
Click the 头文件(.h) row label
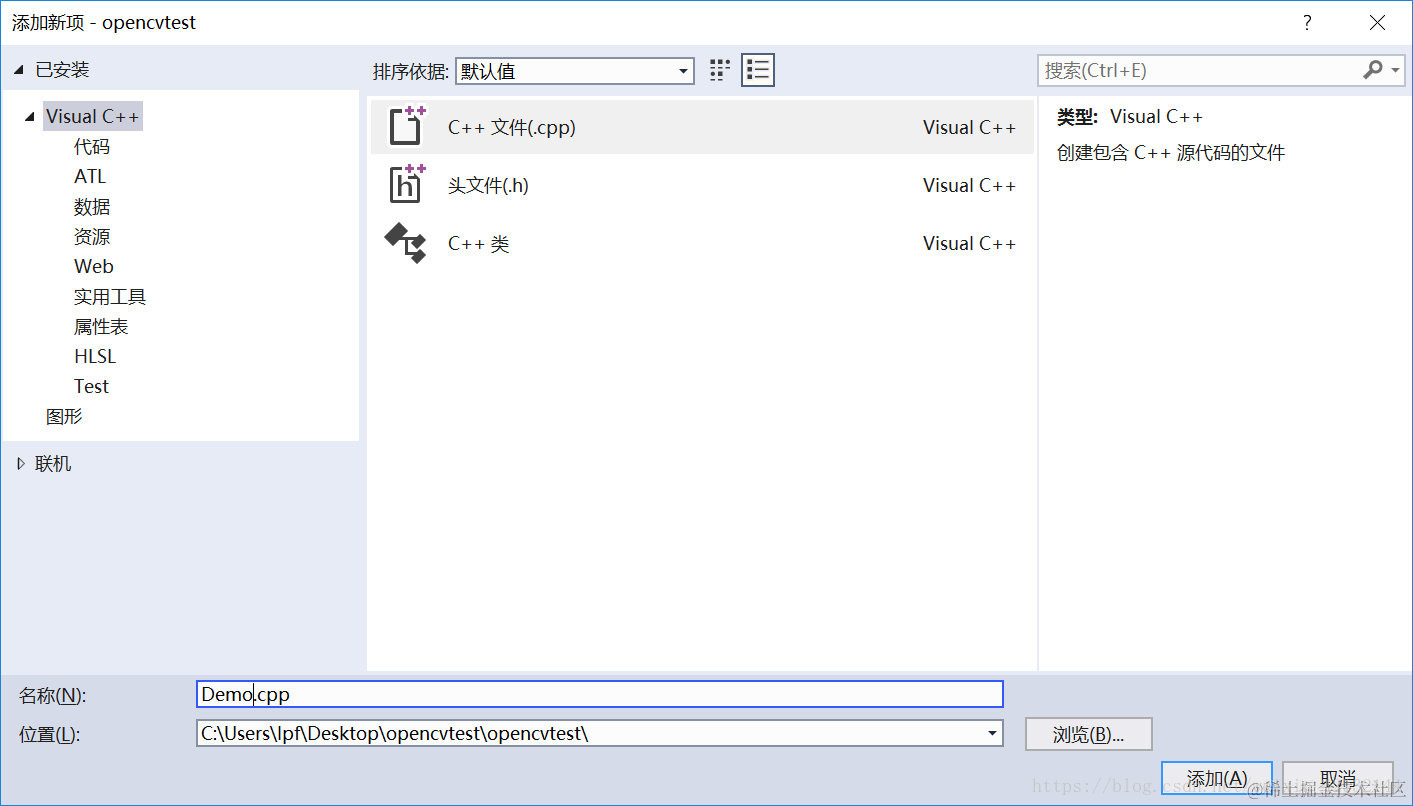coord(488,185)
